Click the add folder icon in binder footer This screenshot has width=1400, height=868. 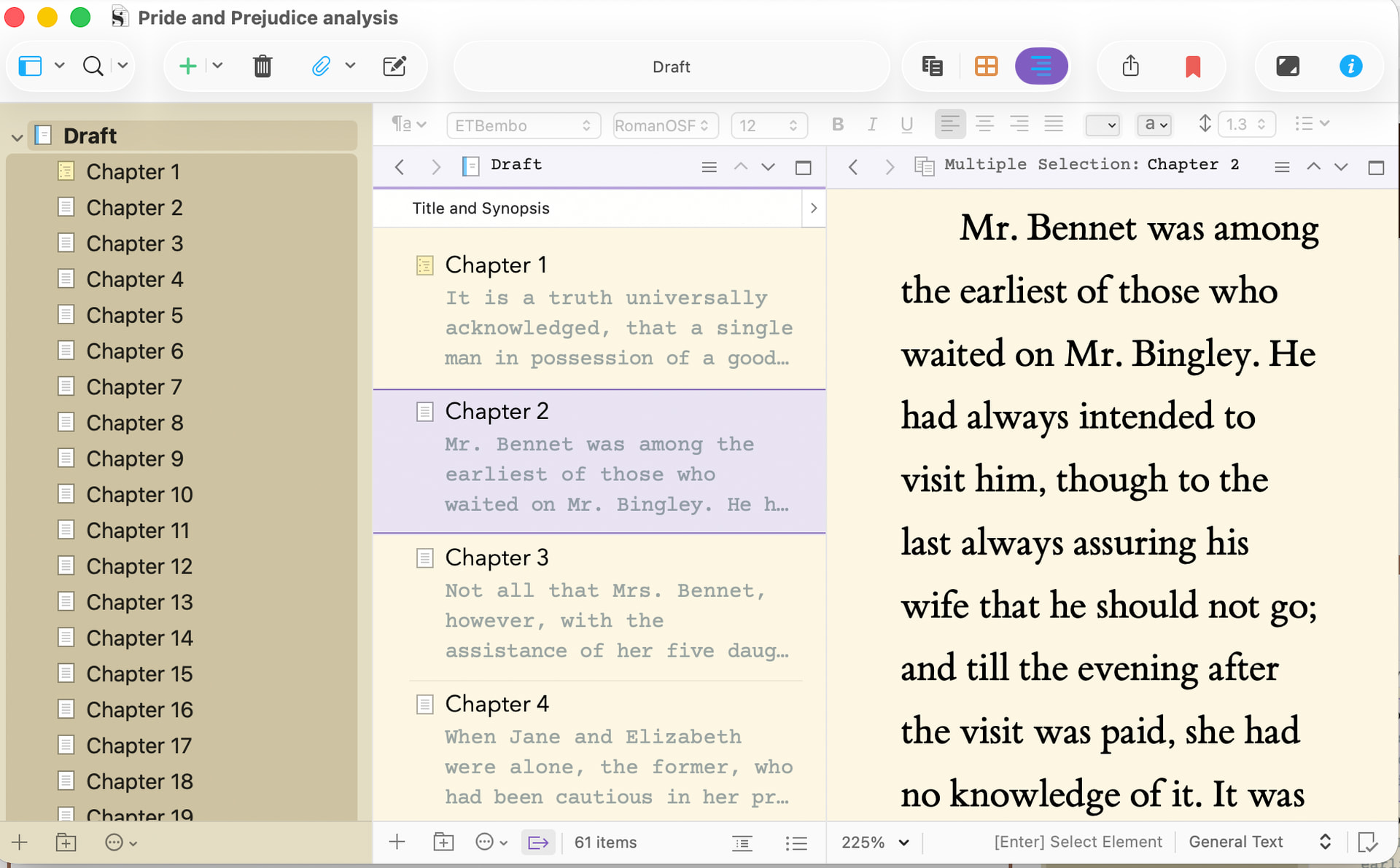click(x=66, y=842)
